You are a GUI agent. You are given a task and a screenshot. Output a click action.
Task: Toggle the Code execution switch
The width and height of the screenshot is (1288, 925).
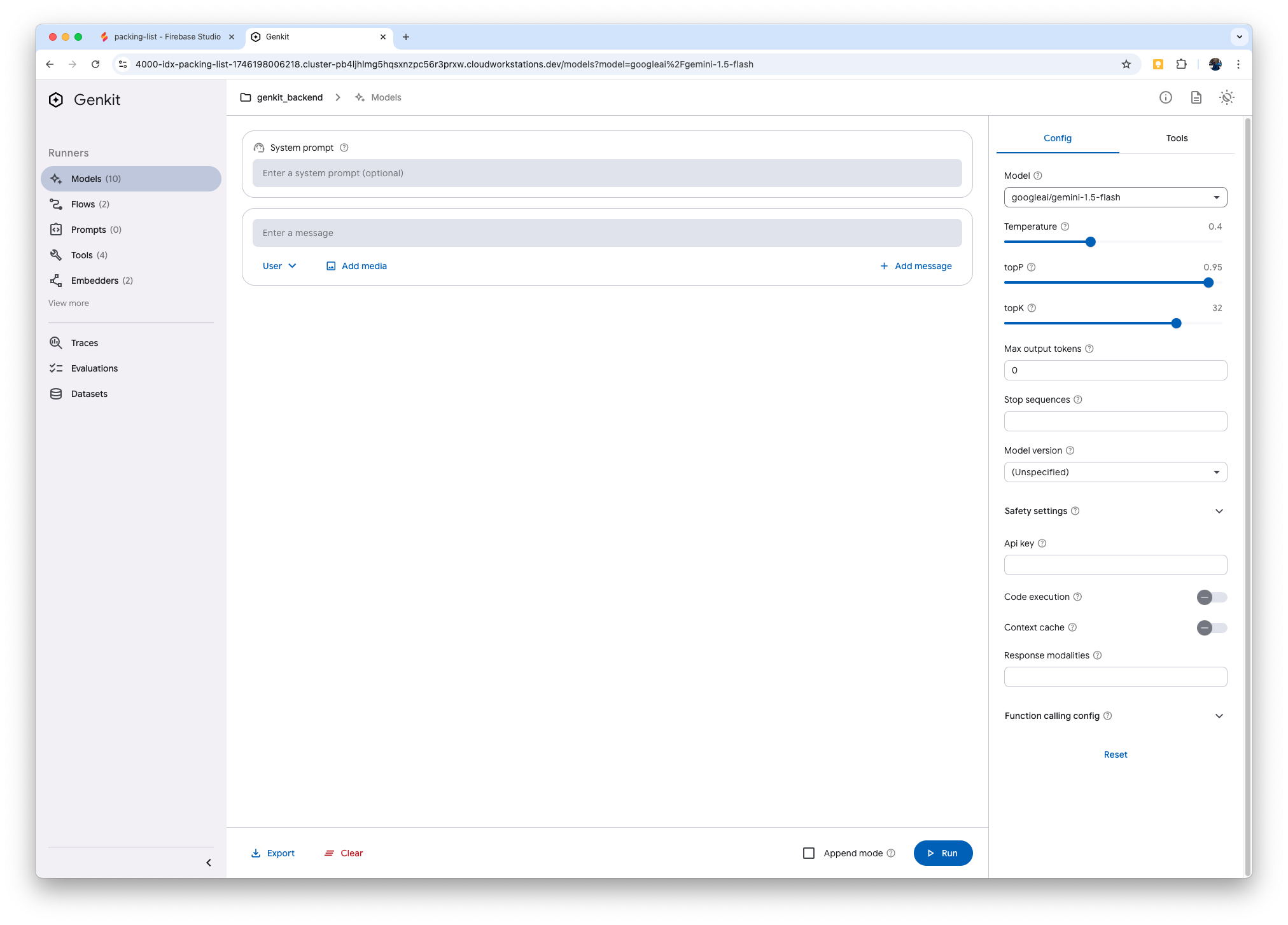tap(1212, 597)
